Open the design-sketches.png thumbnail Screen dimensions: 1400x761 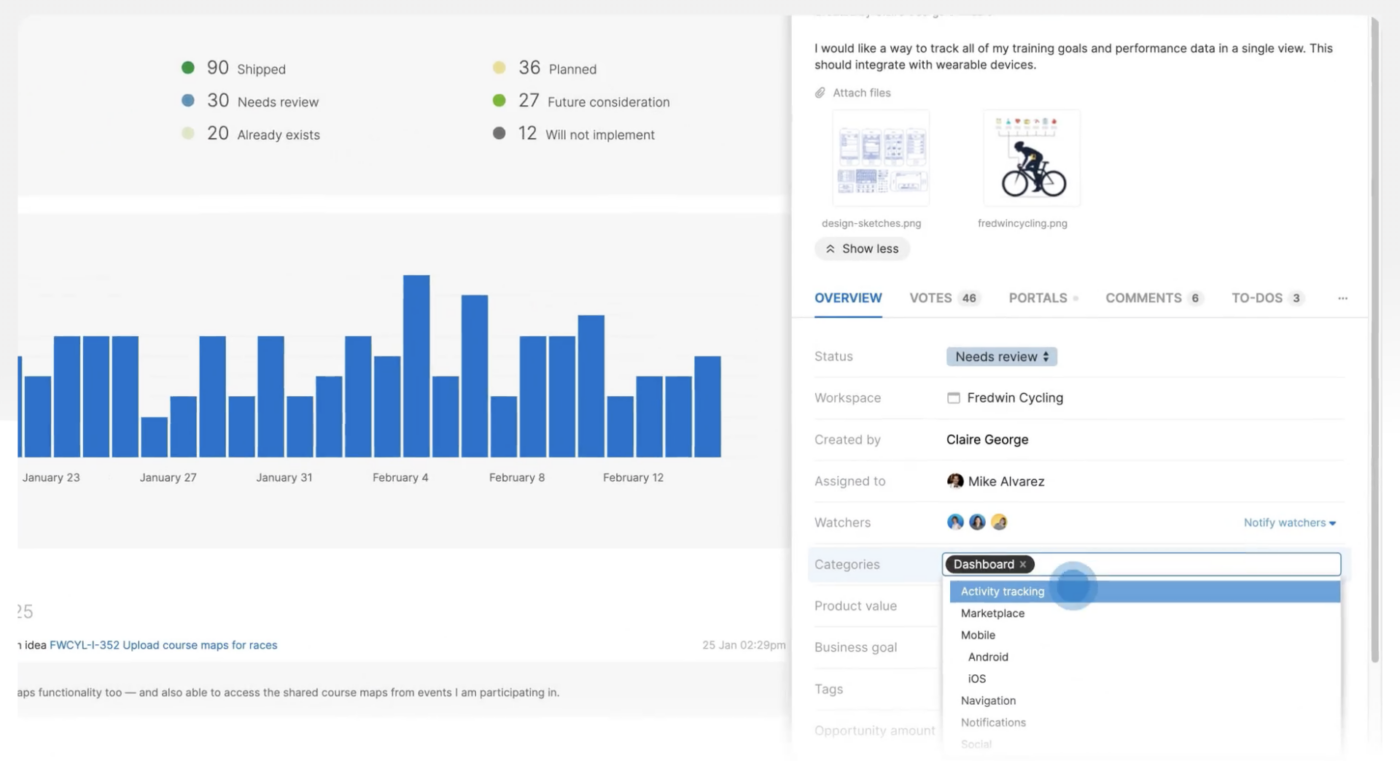pyautogui.click(x=881, y=158)
